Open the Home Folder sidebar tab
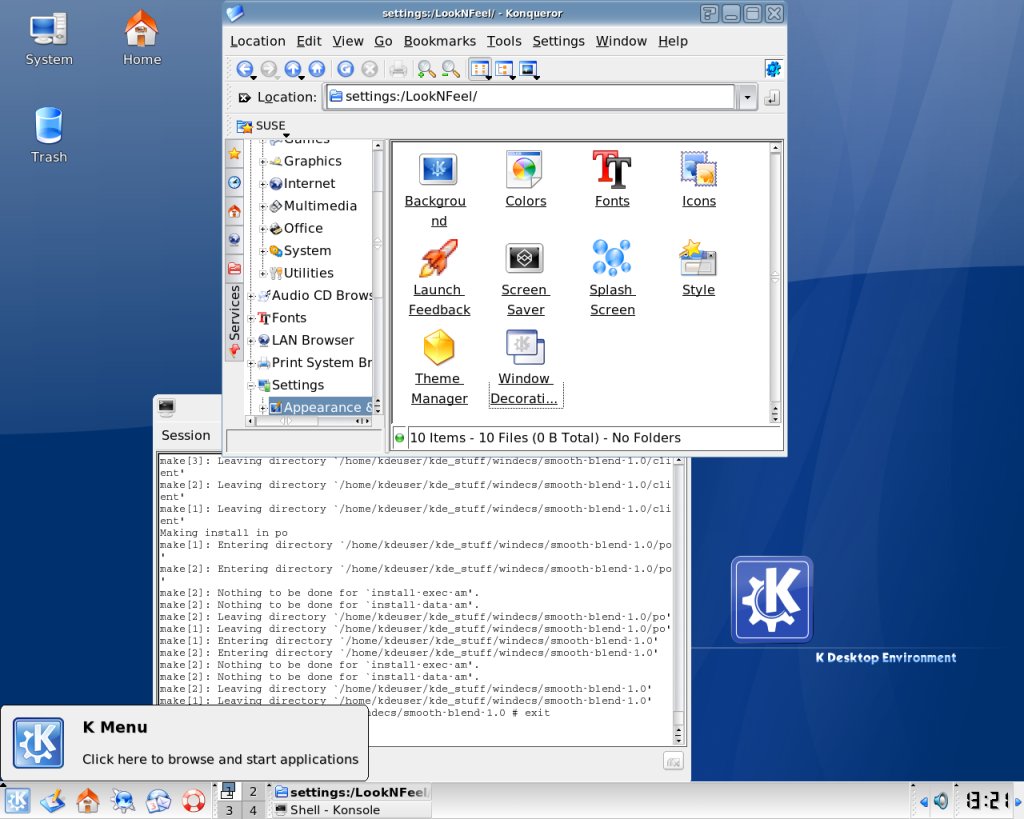Viewport: 1024px width, 819px height. (x=234, y=211)
